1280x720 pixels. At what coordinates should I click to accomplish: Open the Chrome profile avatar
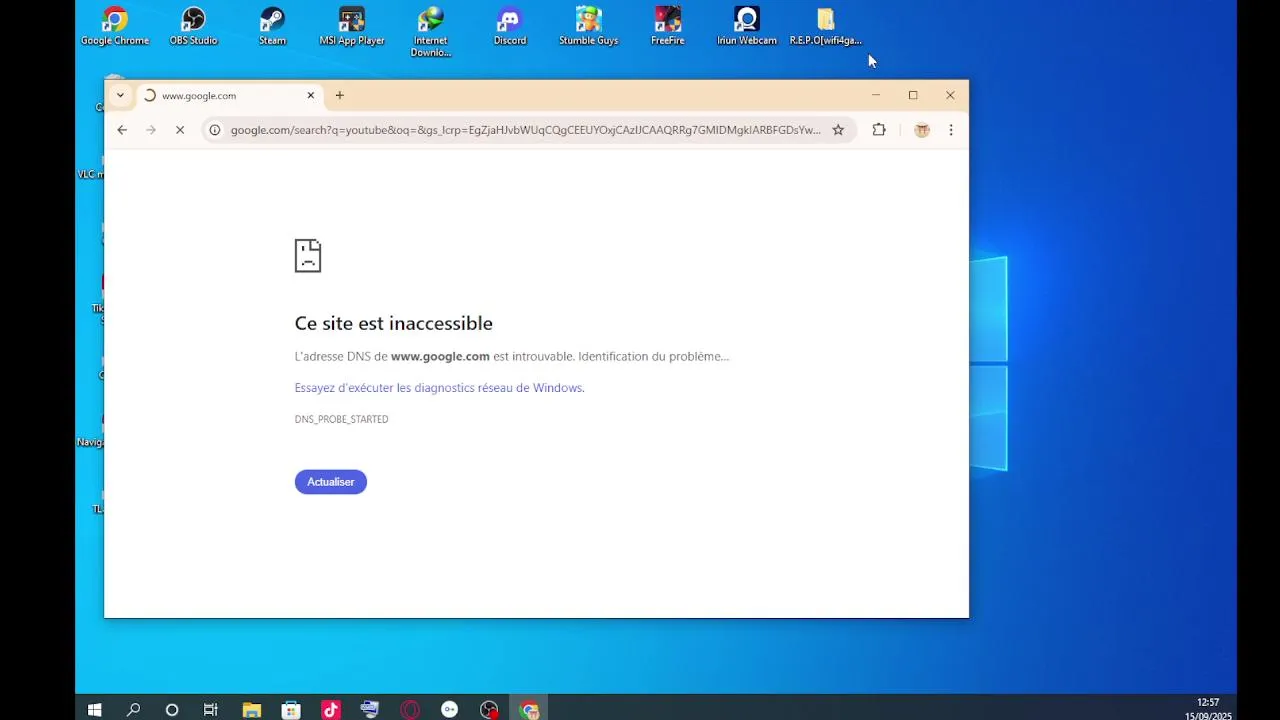[922, 130]
